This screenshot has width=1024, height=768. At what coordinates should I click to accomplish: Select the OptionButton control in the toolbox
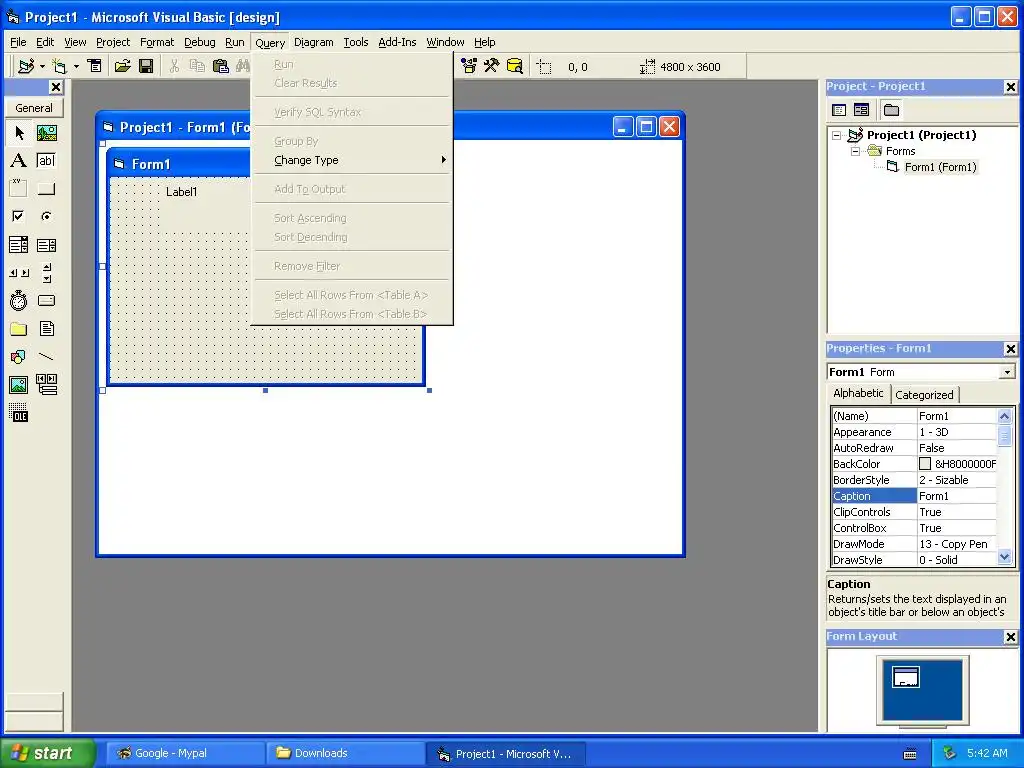[46, 216]
